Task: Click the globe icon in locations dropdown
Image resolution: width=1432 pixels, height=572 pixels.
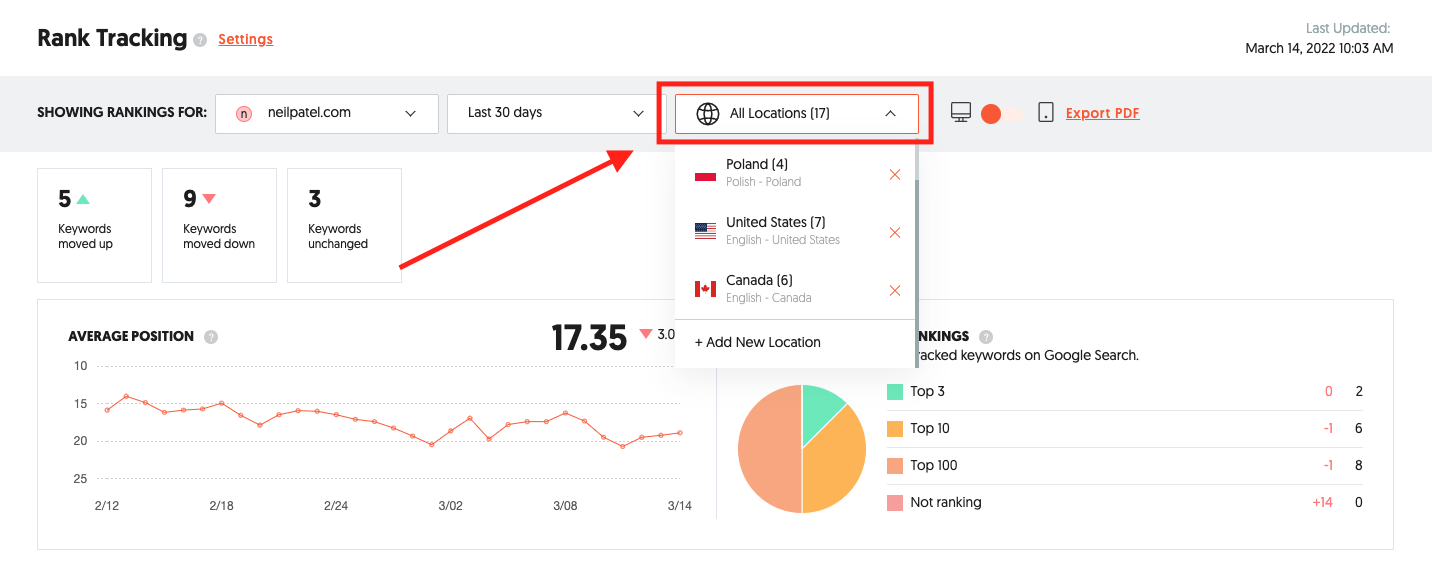Action: pyautogui.click(x=707, y=114)
